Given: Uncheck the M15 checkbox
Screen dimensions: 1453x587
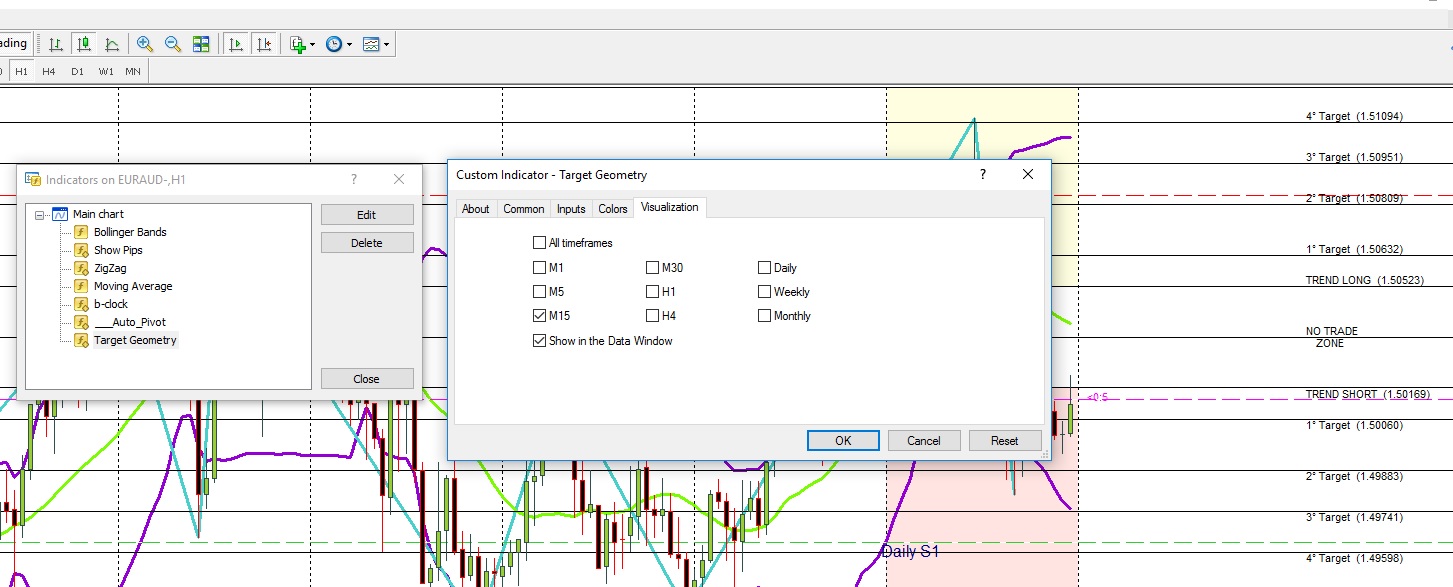Looking at the screenshot, I should pos(540,316).
